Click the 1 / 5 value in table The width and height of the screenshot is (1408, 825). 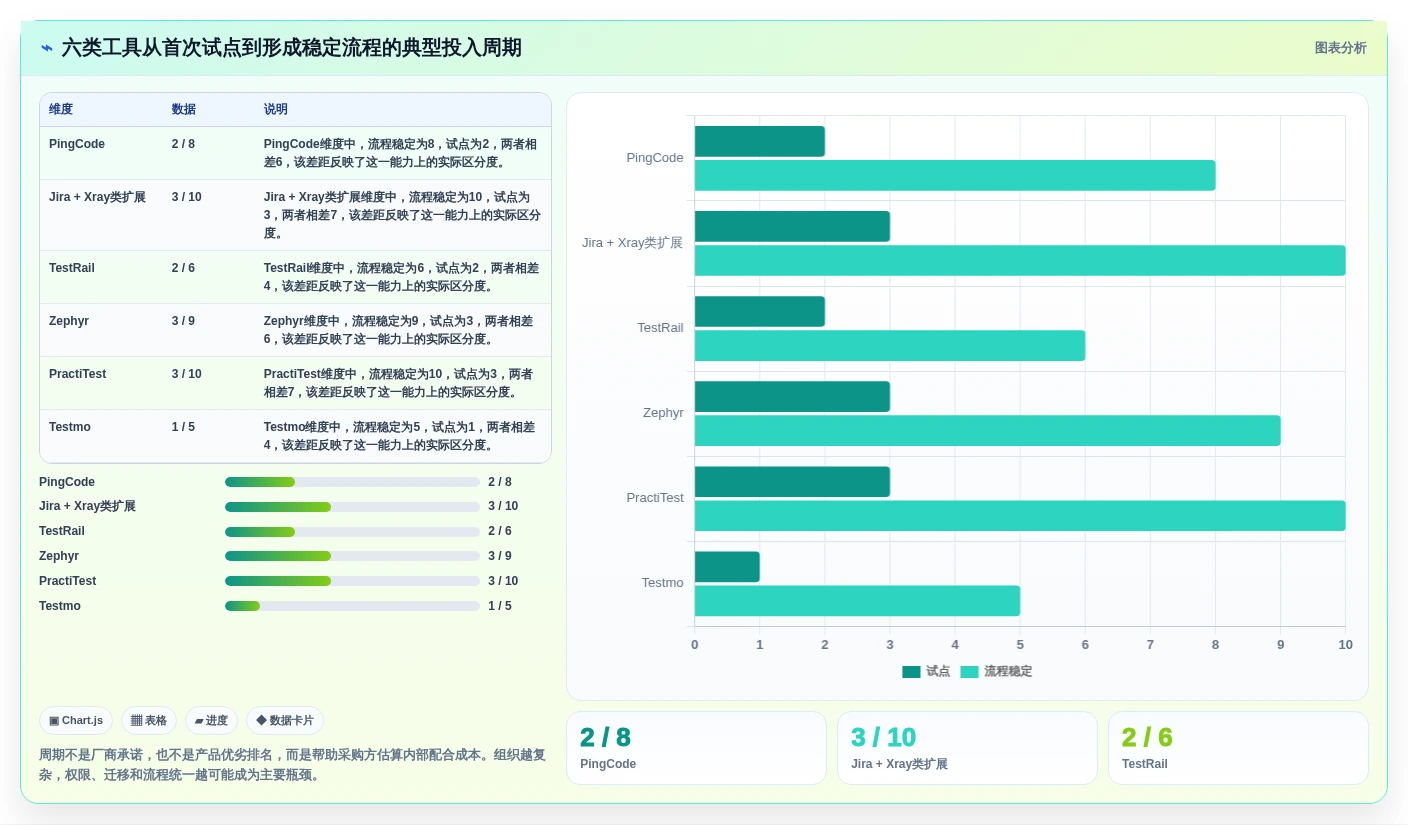point(183,427)
